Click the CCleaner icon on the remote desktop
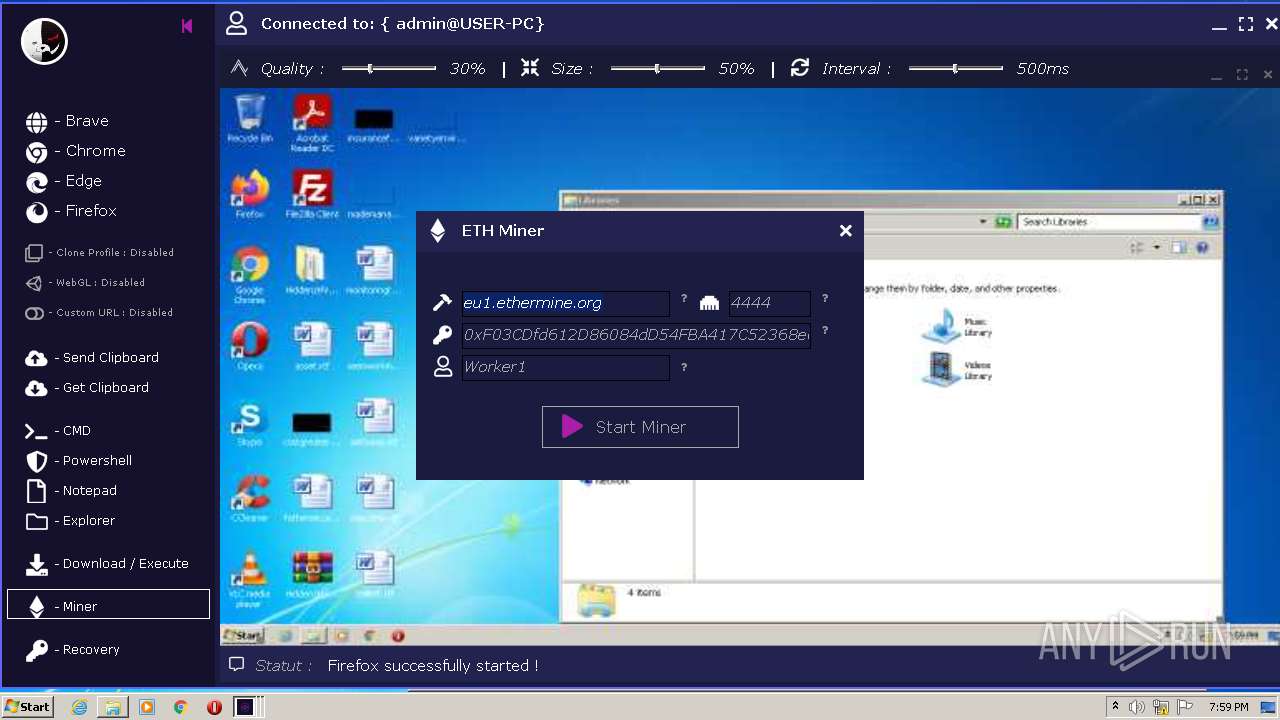Image resolution: width=1280 pixels, height=720 pixels. point(250,499)
